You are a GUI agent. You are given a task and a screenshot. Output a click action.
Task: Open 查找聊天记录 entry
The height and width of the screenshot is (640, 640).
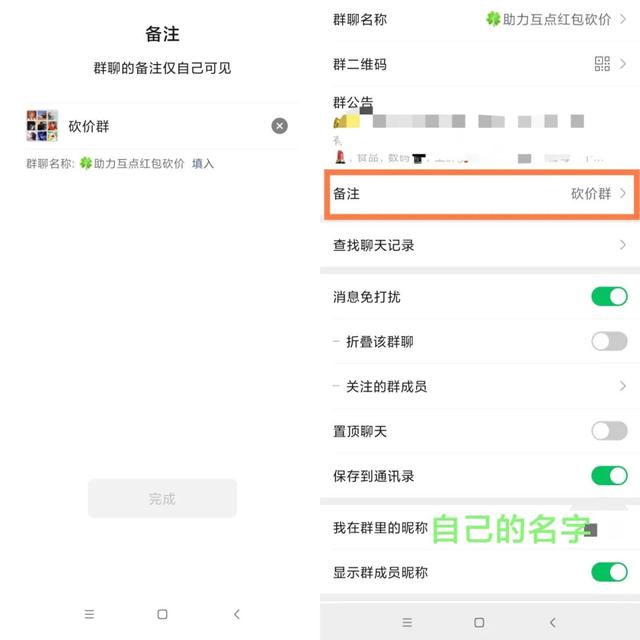coord(480,245)
